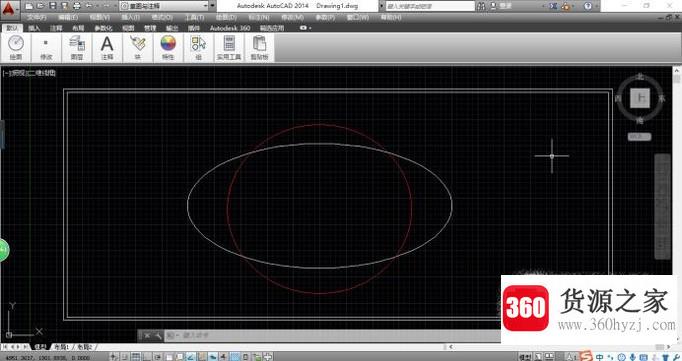Open the Clipboard (剪贴板) ribbon panel
This screenshot has width=682, height=361.
(x=259, y=48)
